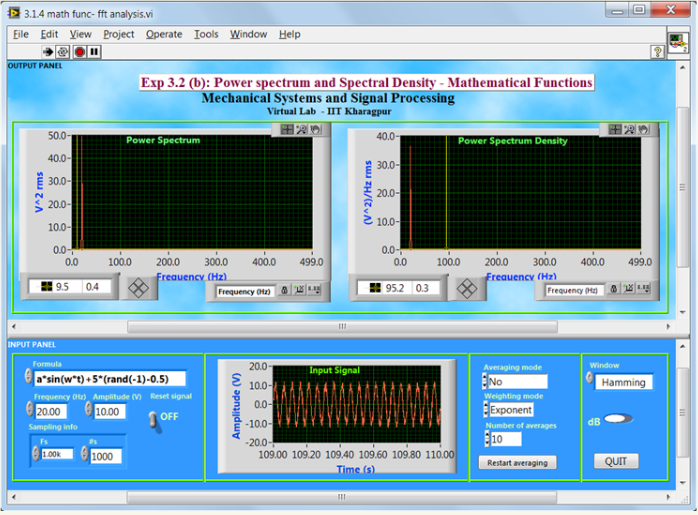Select Power Spectrum Density panning hand tool

[643, 130]
